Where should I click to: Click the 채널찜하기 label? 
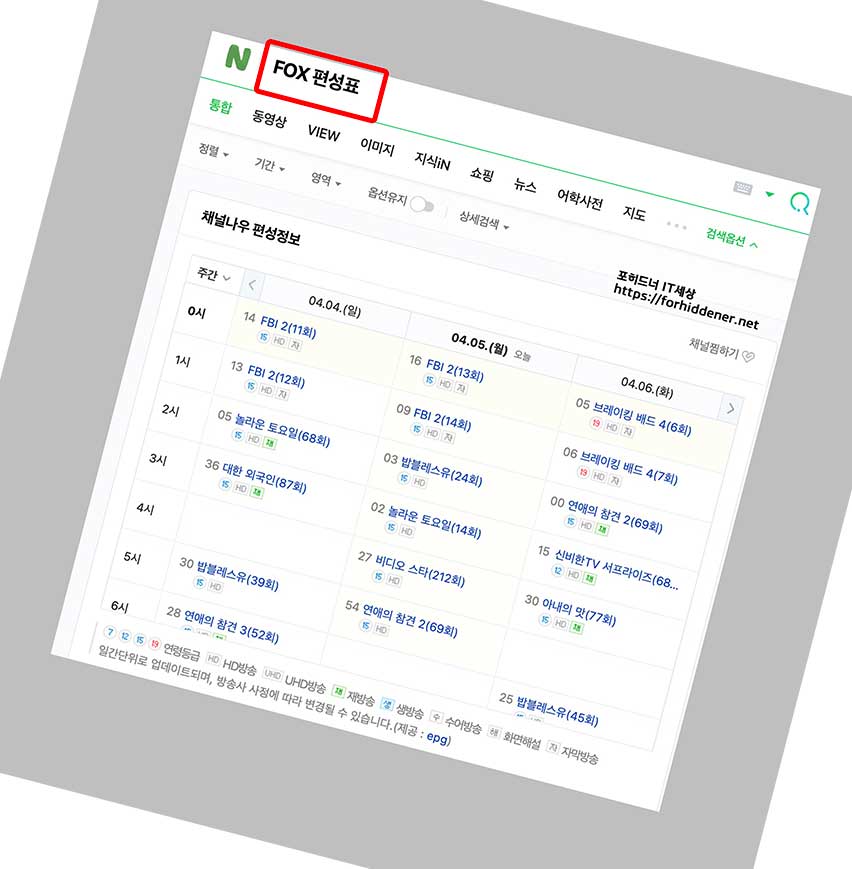click(x=714, y=347)
